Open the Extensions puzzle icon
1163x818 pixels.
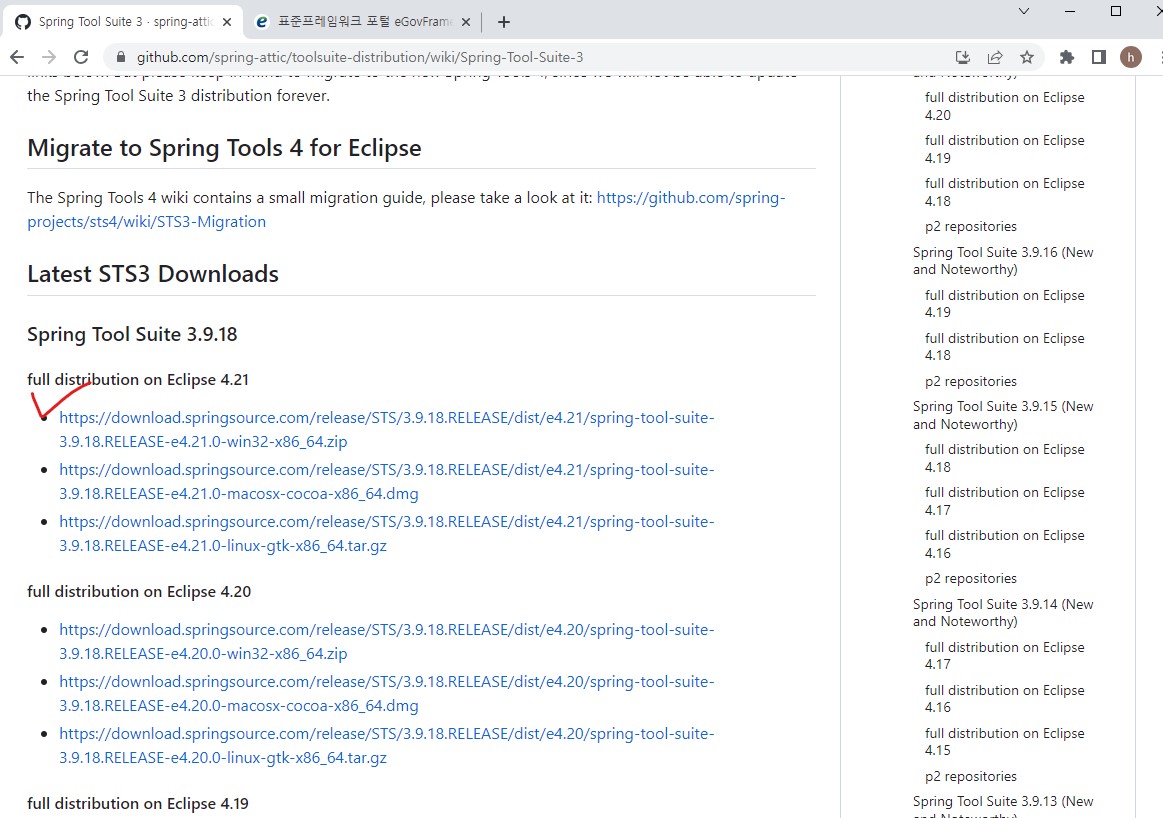pyautogui.click(x=1067, y=57)
